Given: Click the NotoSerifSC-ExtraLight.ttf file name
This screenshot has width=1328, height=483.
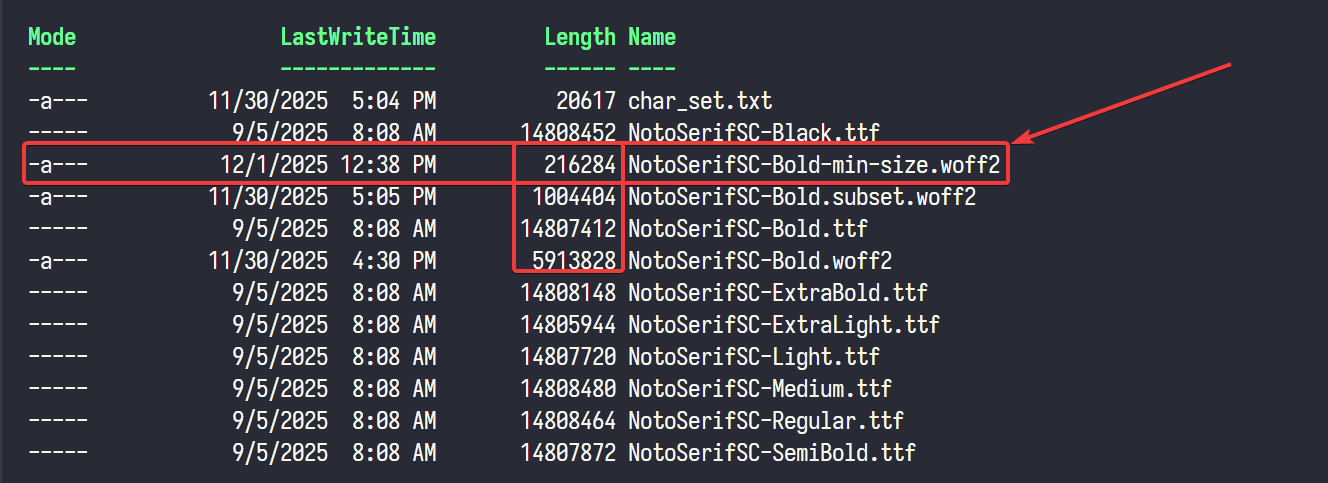Looking at the screenshot, I should (x=784, y=325).
